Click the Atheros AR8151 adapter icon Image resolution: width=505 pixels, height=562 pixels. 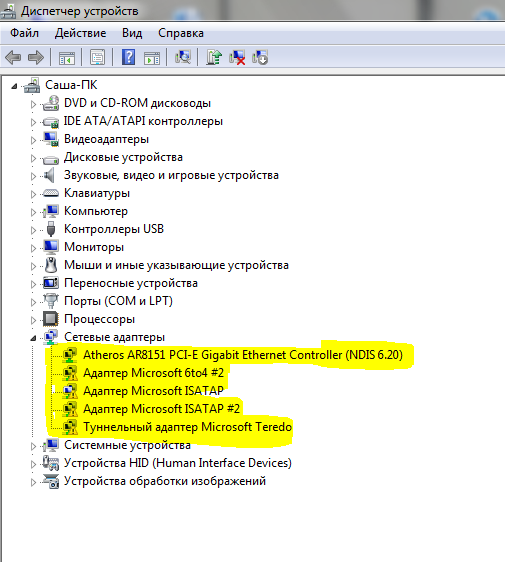[x=70, y=355]
